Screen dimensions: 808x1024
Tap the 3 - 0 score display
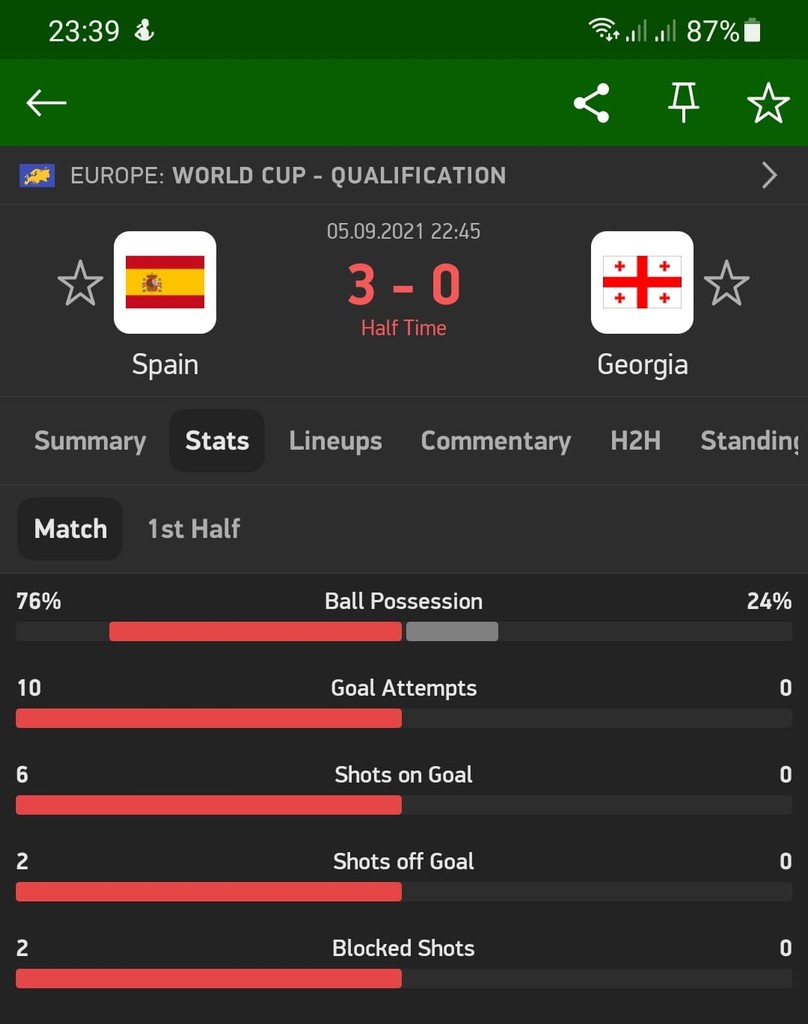point(404,285)
